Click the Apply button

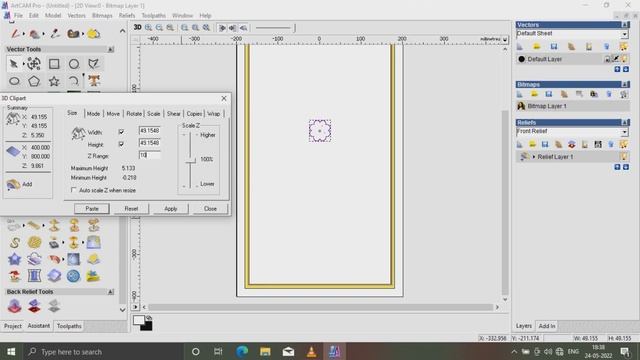pos(171,209)
